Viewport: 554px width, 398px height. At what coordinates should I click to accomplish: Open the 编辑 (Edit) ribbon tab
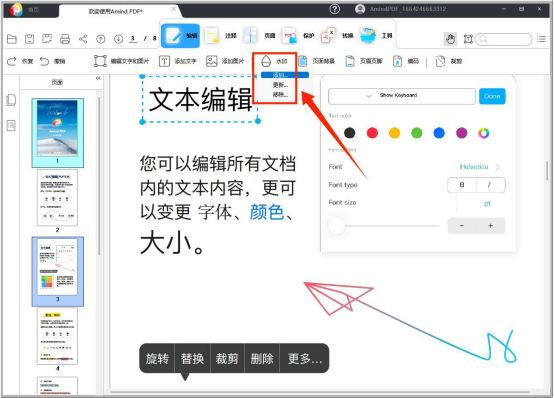(x=181, y=36)
